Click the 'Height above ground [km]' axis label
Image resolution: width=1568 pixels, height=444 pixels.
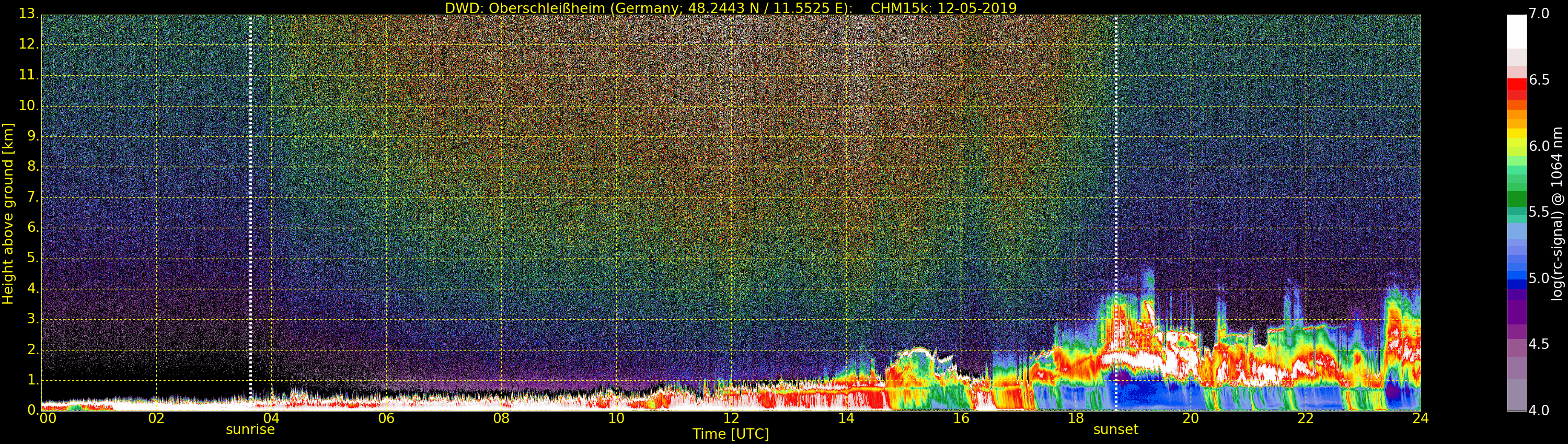coord(8,214)
